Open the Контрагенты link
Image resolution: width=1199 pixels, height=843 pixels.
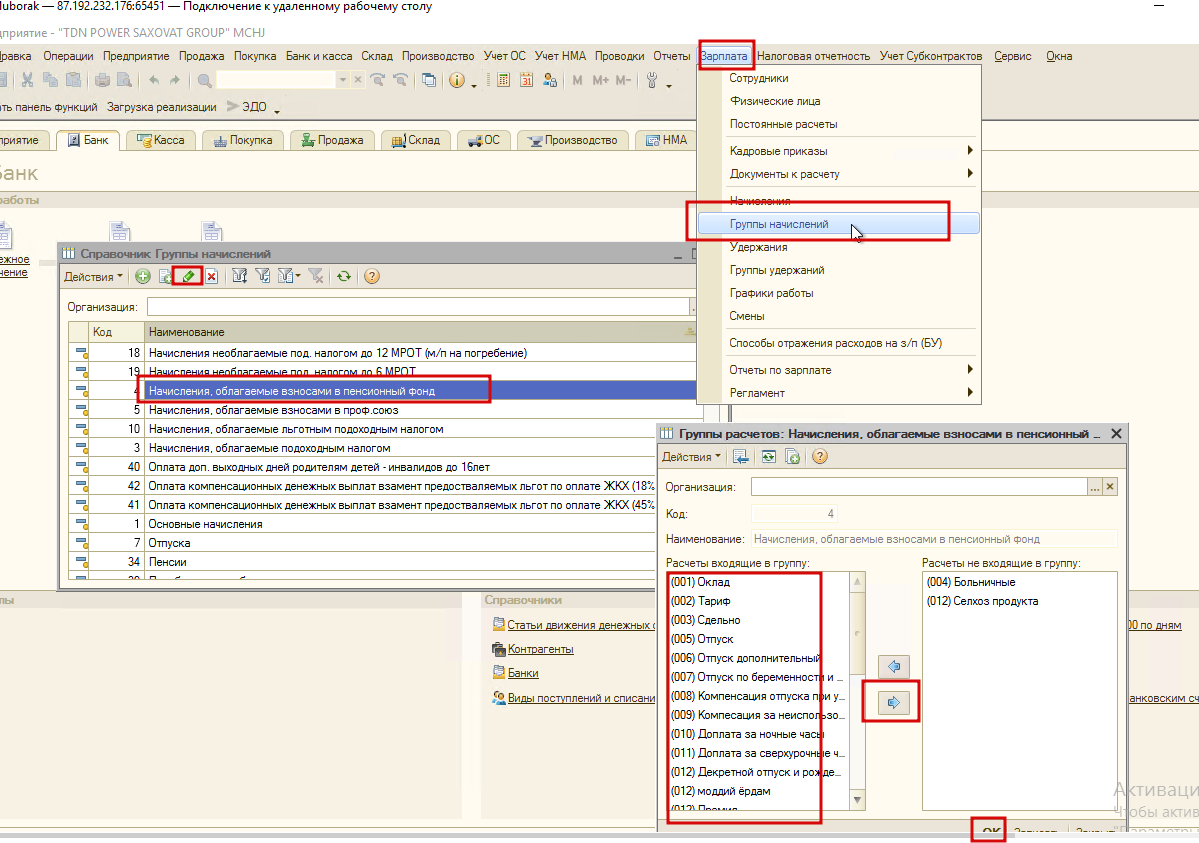(540, 649)
